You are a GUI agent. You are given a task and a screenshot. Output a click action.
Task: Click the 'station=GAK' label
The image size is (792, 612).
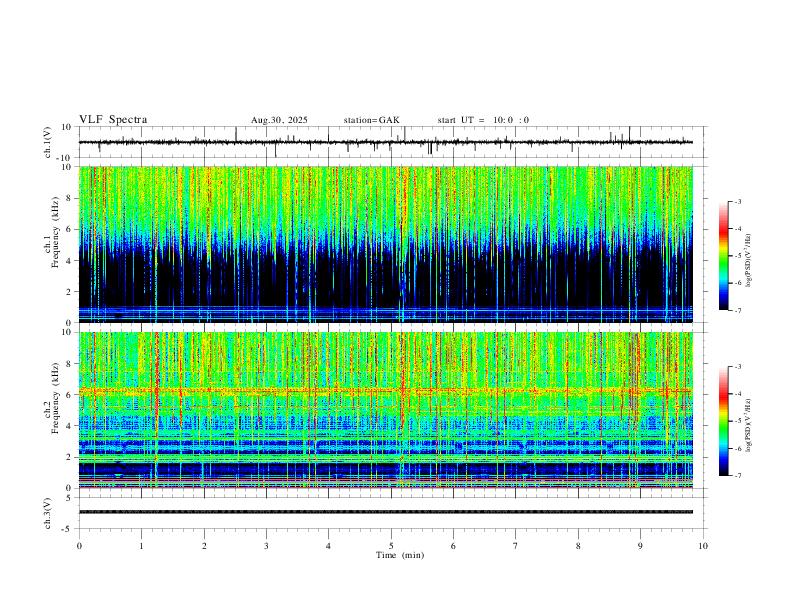coord(371,120)
